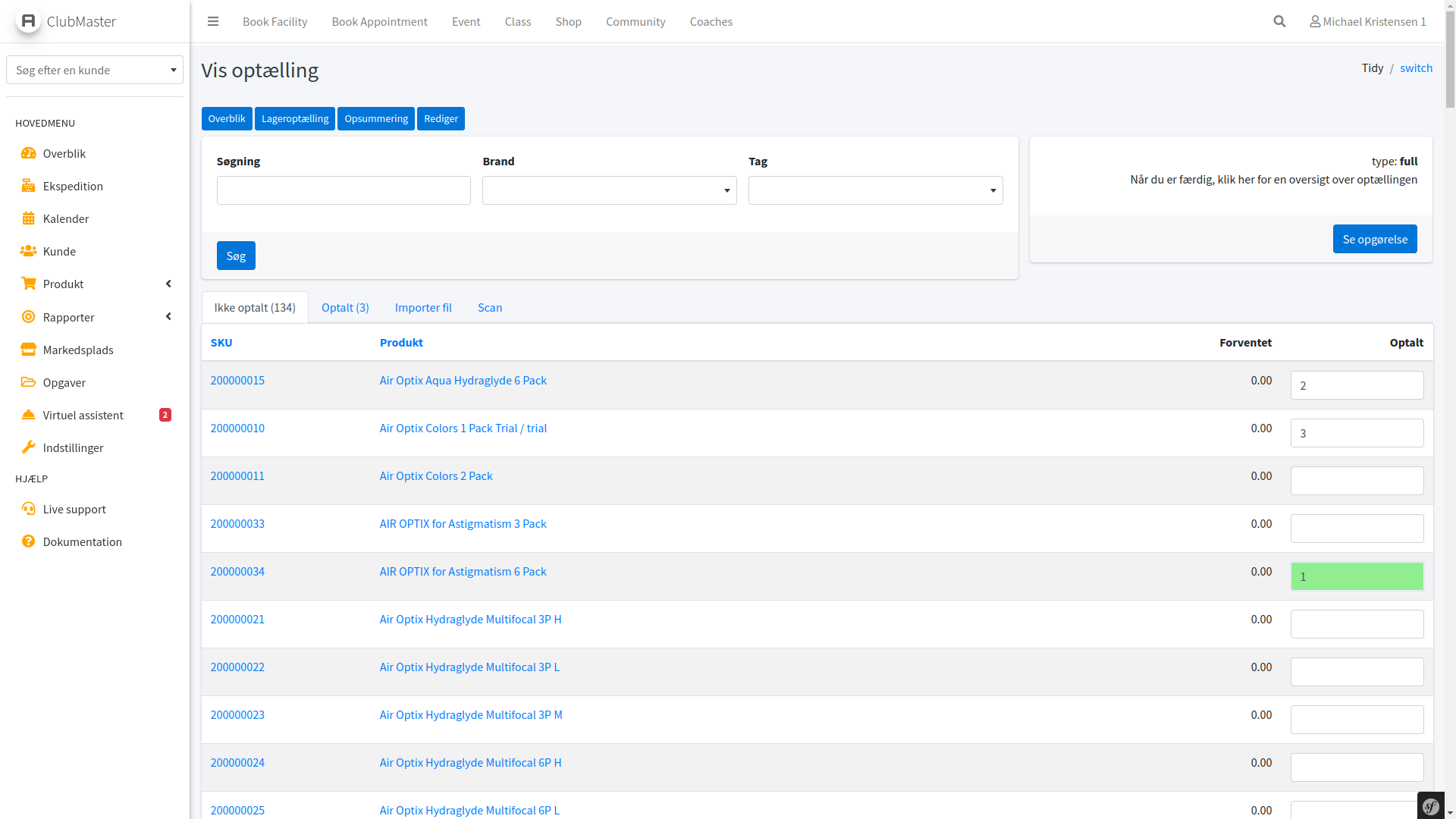Image resolution: width=1456 pixels, height=819 pixels.
Task: Click the Lageroptælling button
Action: pos(294,118)
